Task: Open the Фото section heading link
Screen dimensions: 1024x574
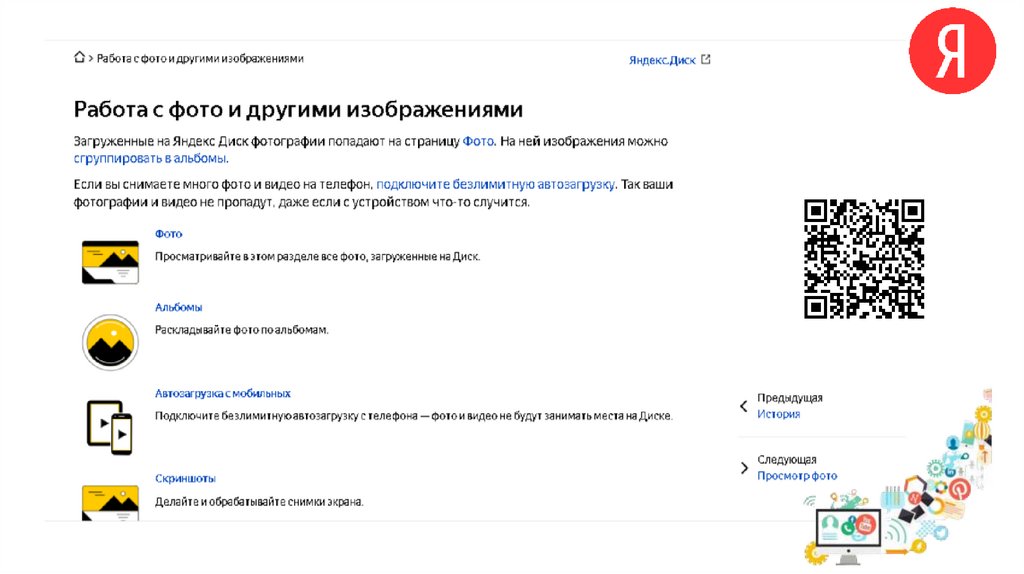Action: [x=168, y=234]
